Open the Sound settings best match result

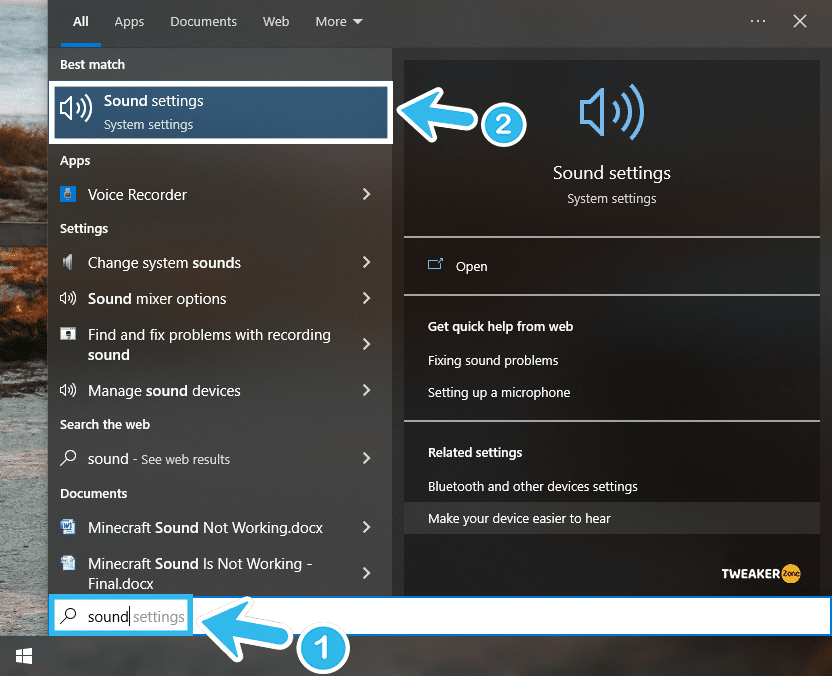point(221,112)
